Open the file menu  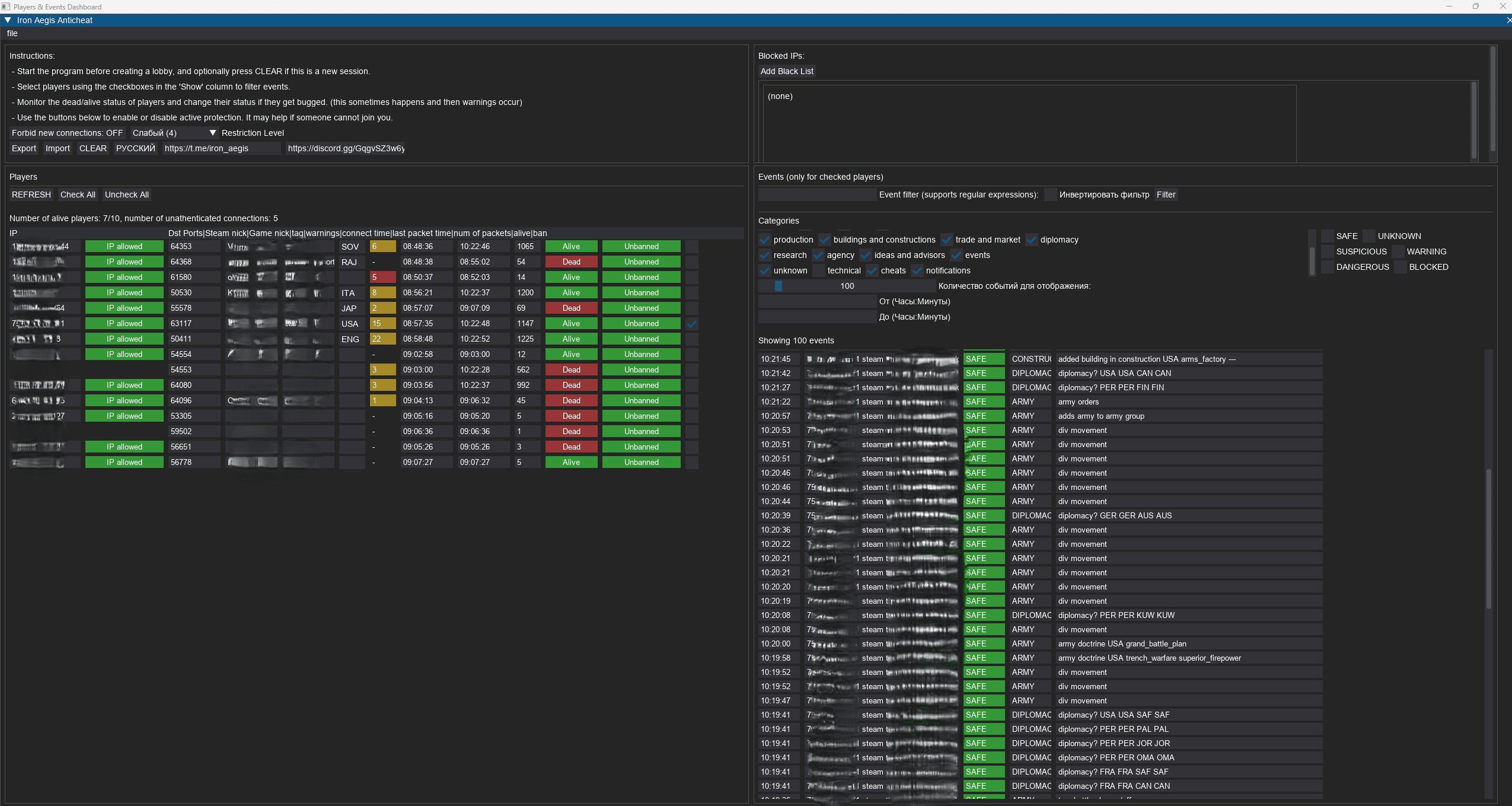tap(12, 33)
